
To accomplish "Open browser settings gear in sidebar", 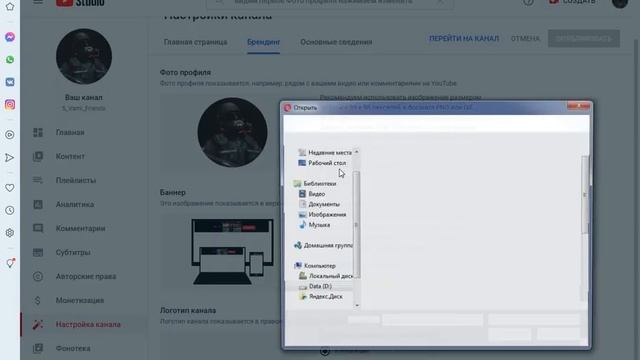I will point(10,233).
